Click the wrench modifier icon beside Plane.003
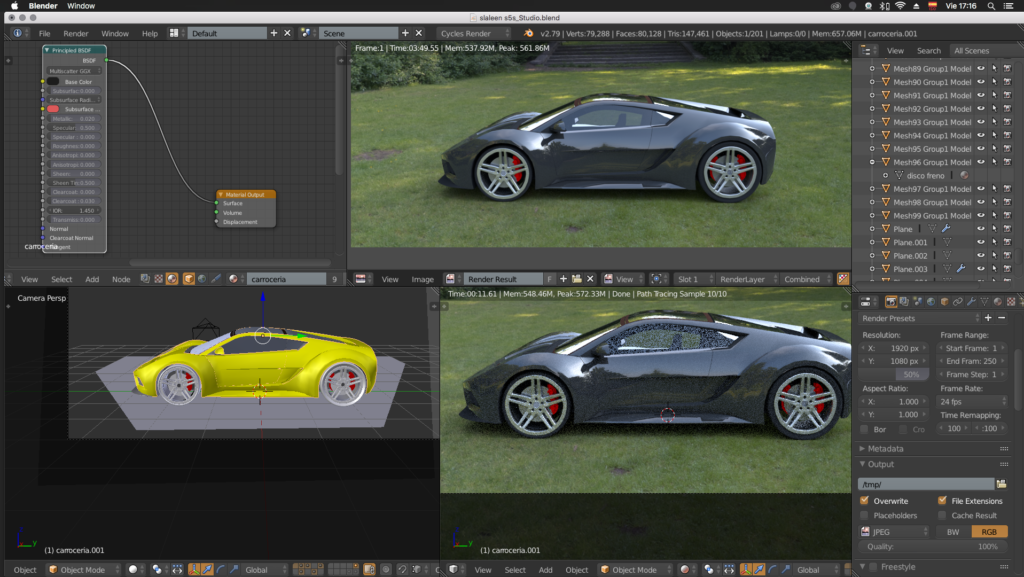 click(962, 268)
